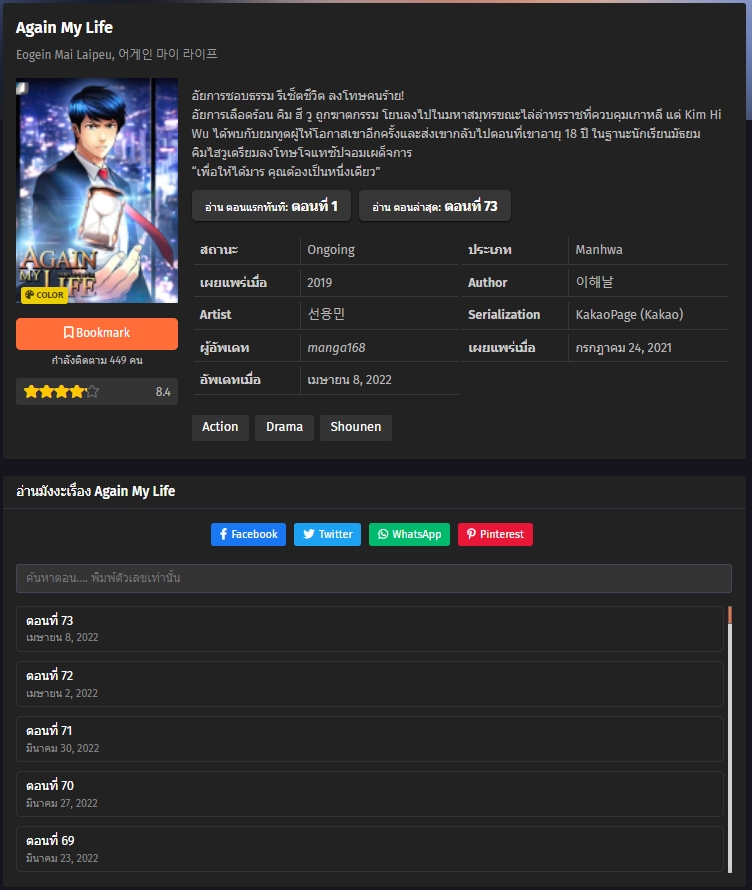Viewport: 752px width, 890px height.
Task: Open first chapter ตอนที่ 1 button
Action: point(271,206)
